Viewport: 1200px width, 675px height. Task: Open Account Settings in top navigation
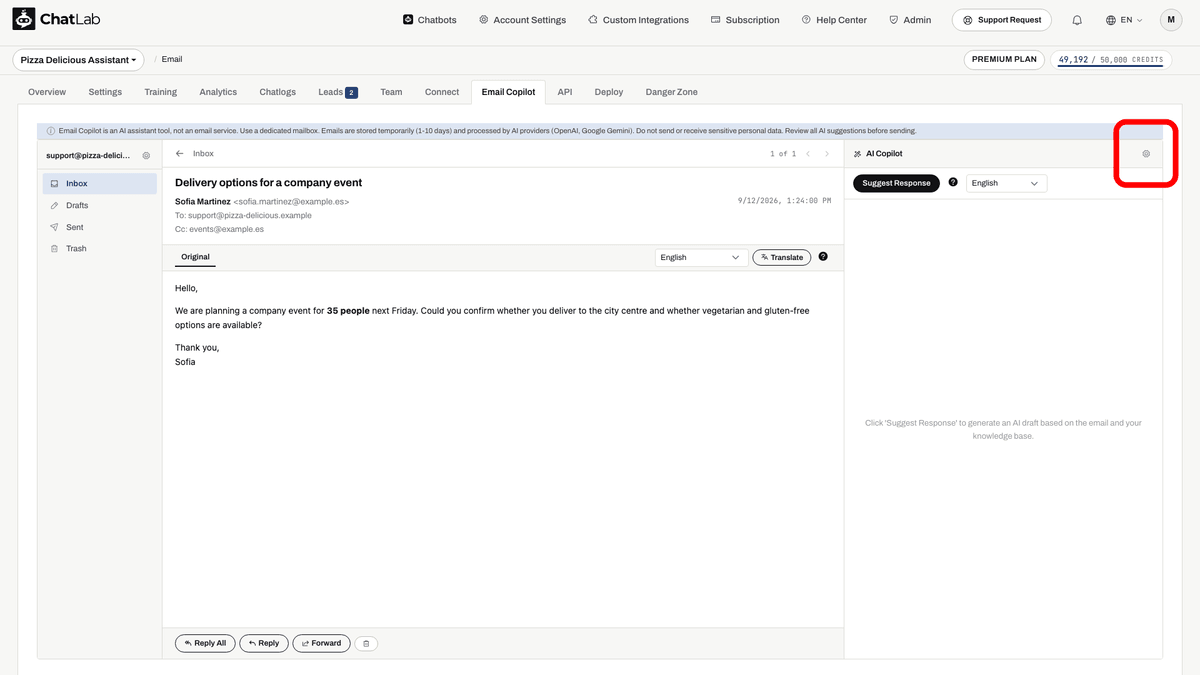coord(522,20)
